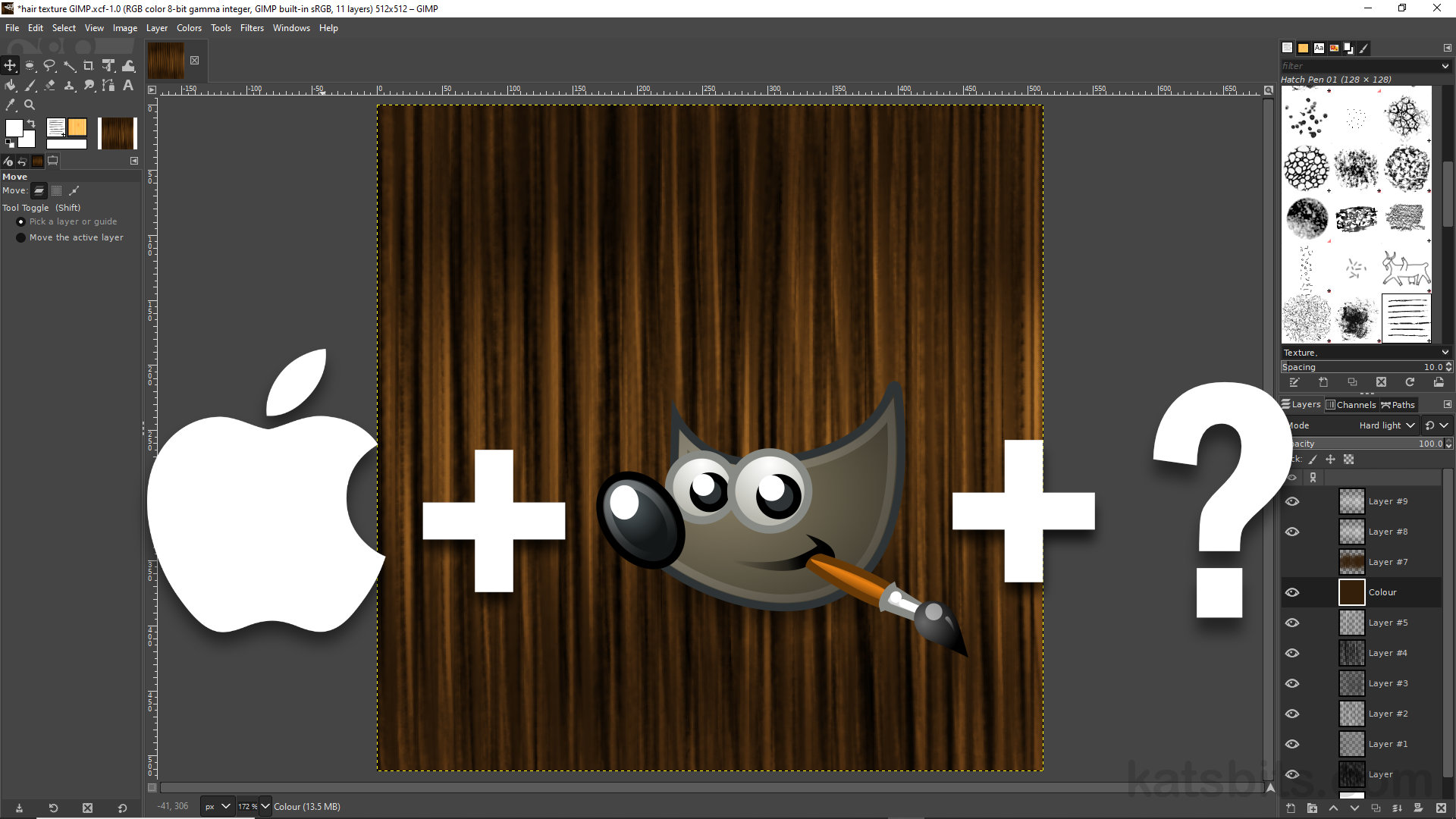The image size is (1456, 819).
Task: Switch to the Channels tab
Action: pyautogui.click(x=1351, y=404)
